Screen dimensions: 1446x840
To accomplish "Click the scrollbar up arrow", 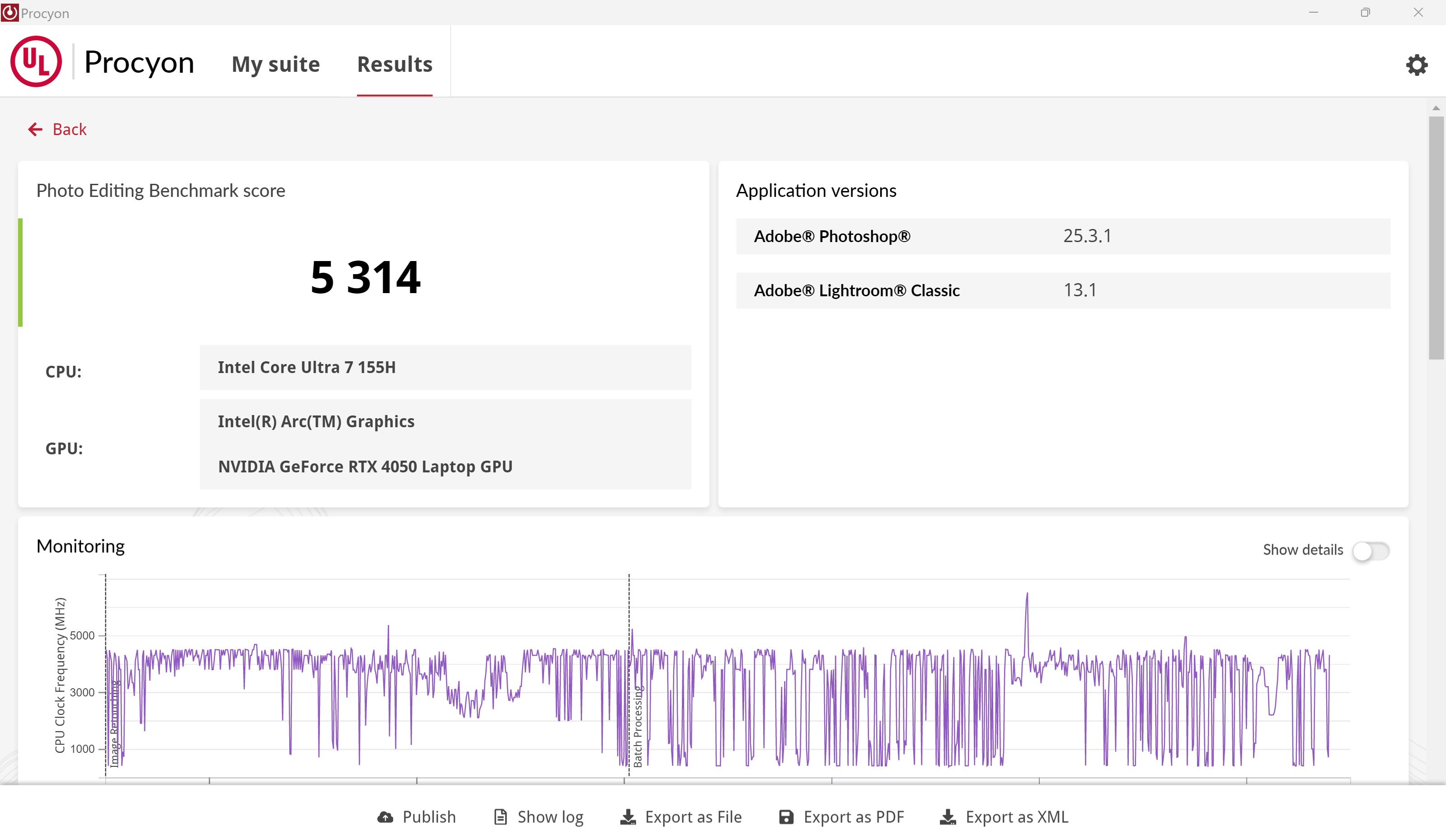I will (1436, 108).
